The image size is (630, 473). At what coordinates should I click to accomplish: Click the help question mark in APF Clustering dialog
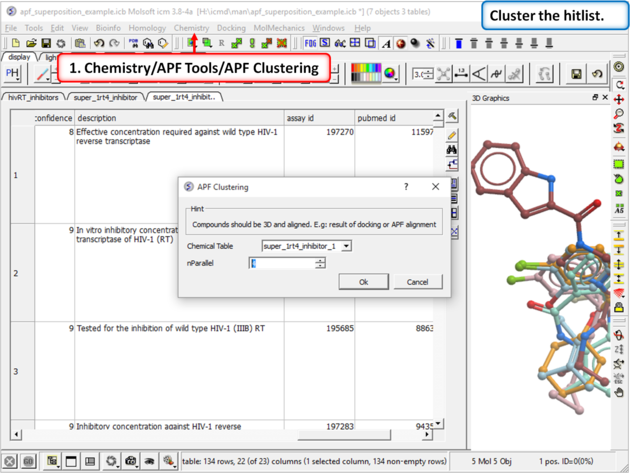point(406,187)
